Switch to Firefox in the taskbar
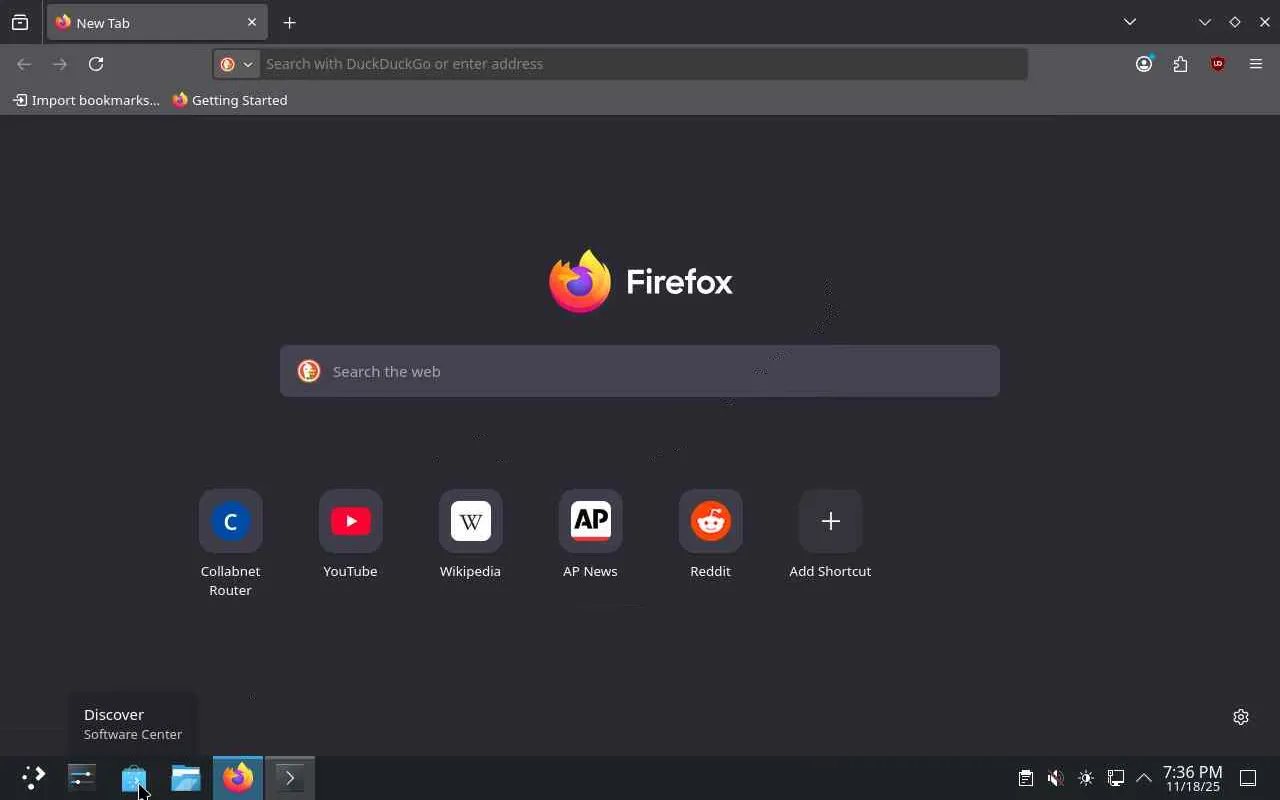The image size is (1280, 800). click(x=238, y=778)
